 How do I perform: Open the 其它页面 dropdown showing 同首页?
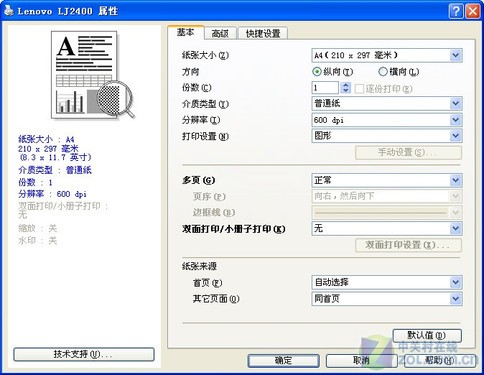tap(387, 299)
